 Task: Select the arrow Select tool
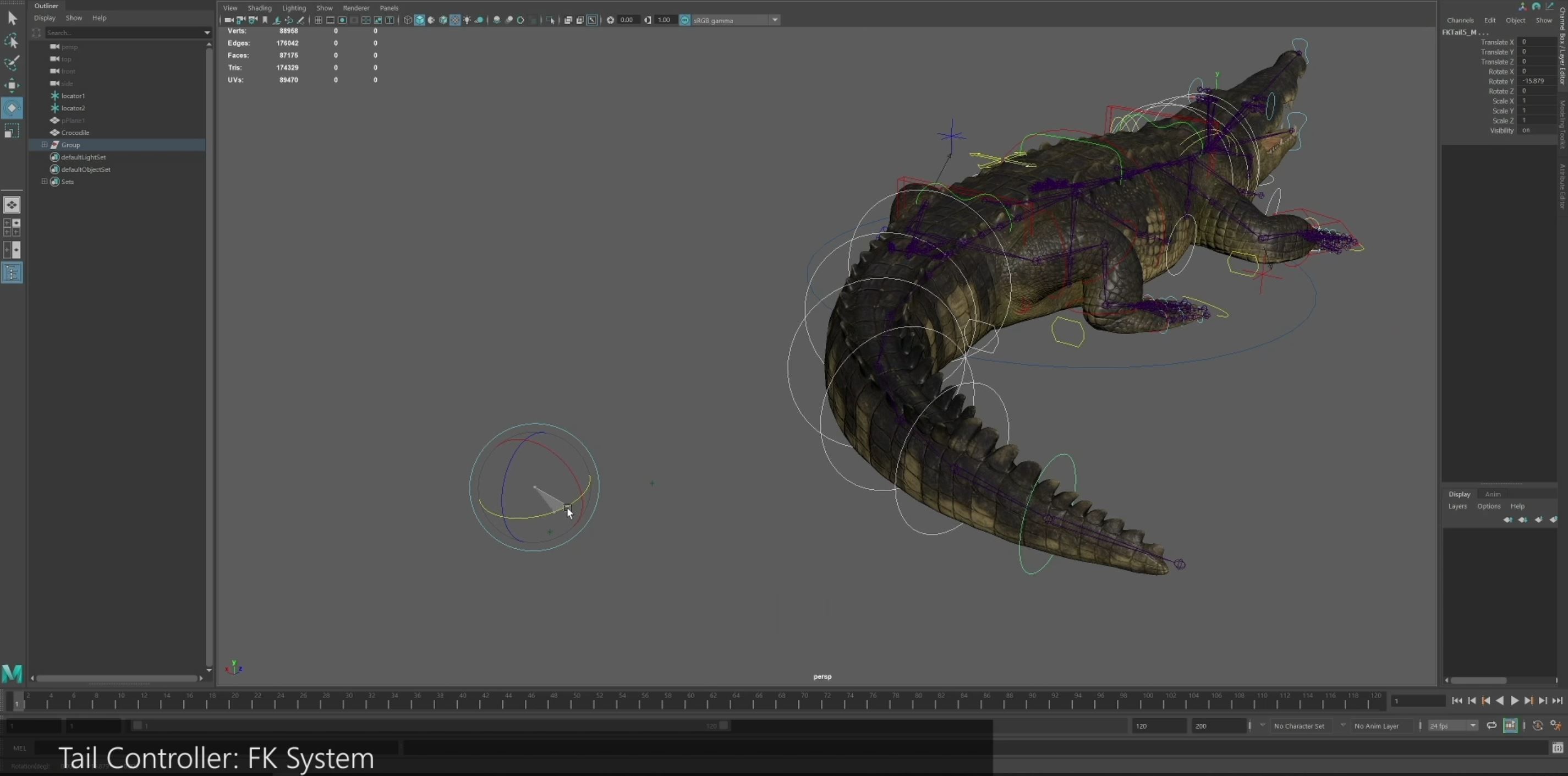(12, 18)
